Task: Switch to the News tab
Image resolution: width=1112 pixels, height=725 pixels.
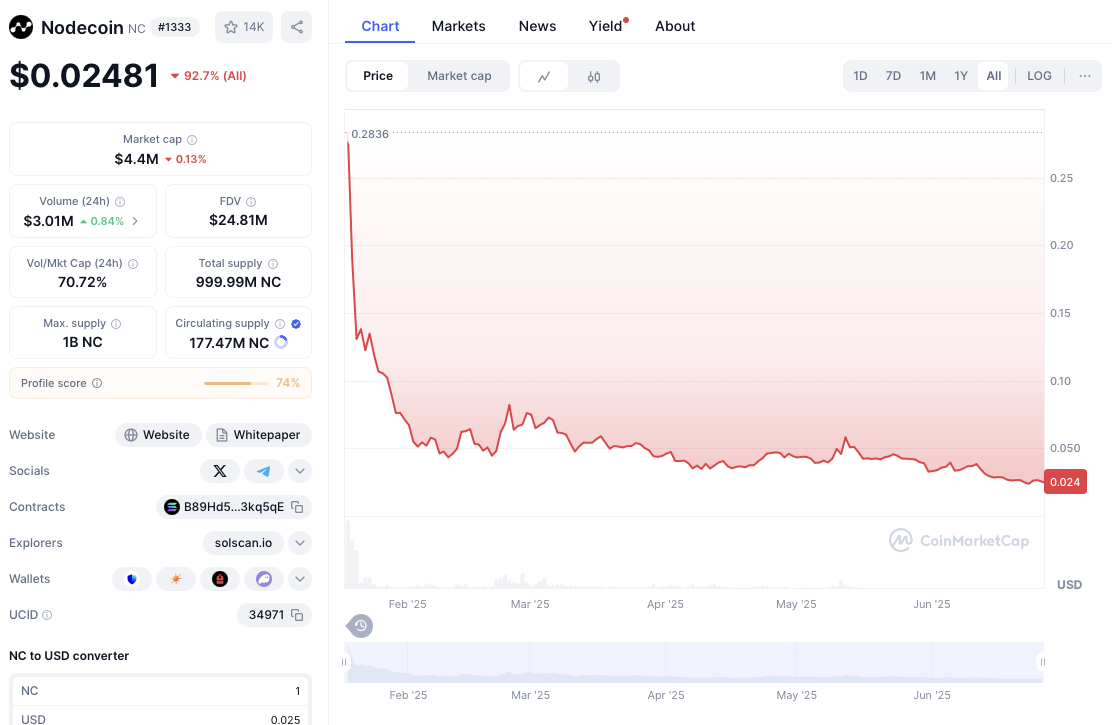Action: (537, 26)
